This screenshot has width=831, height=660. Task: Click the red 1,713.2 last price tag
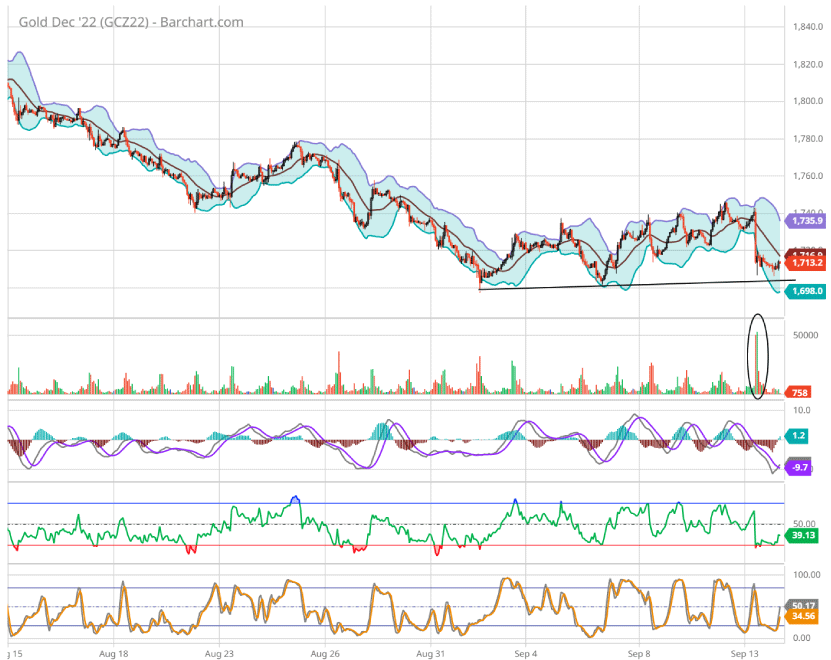click(806, 265)
